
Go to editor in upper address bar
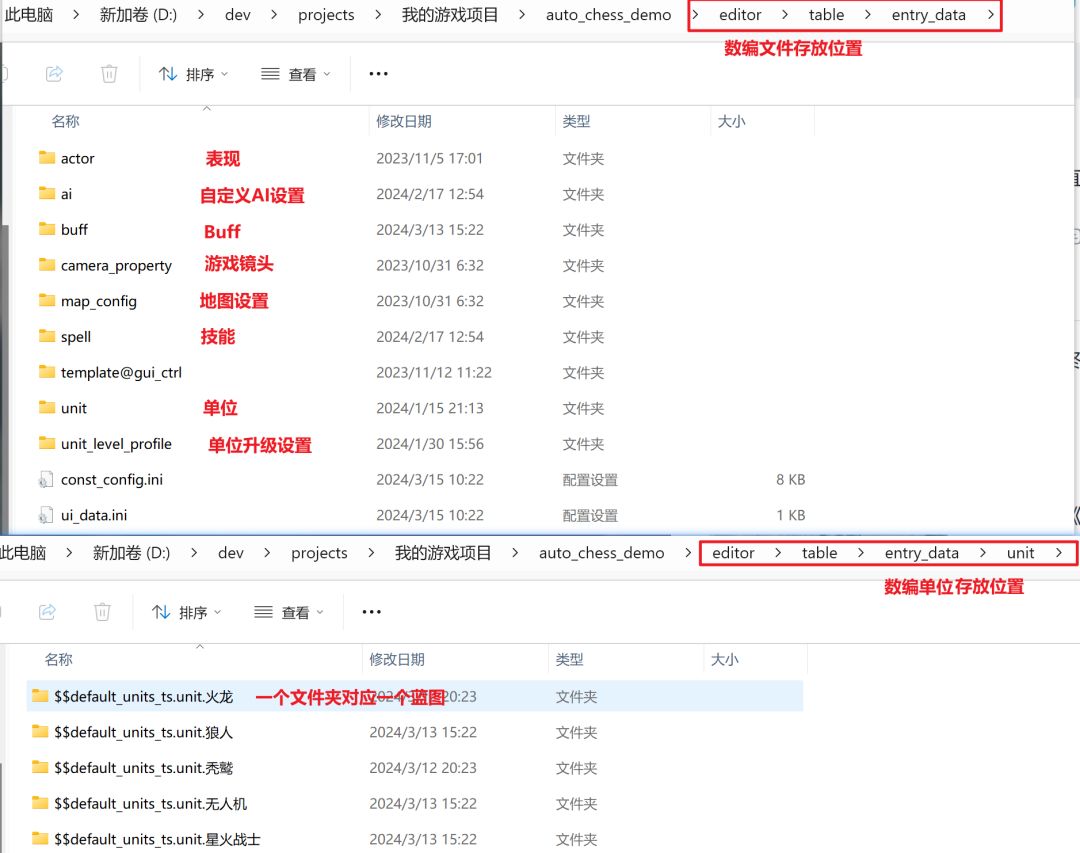point(740,14)
